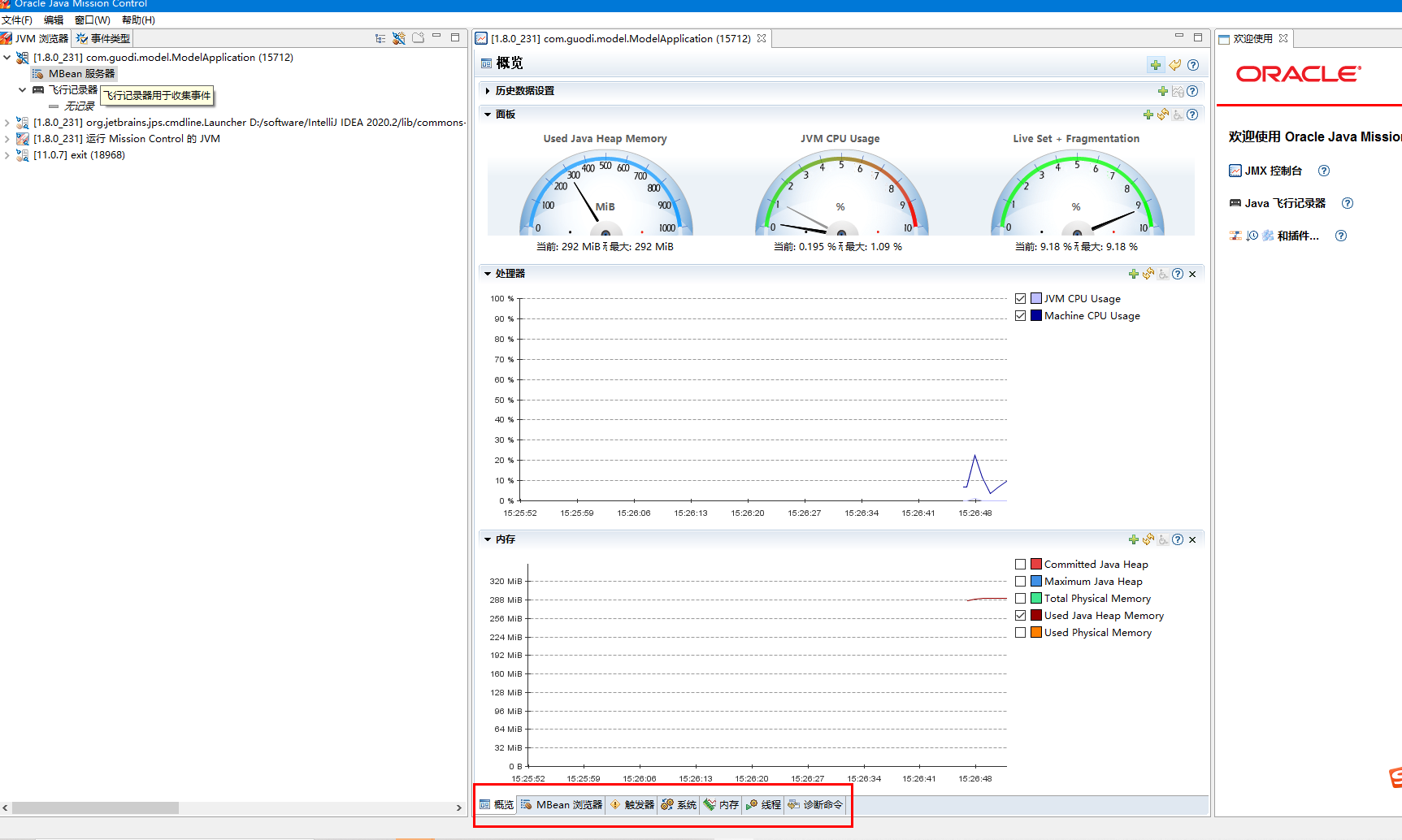Viewport: 1402px width, 840px height.
Task: Switch to the 线程 tab
Action: coord(763,804)
